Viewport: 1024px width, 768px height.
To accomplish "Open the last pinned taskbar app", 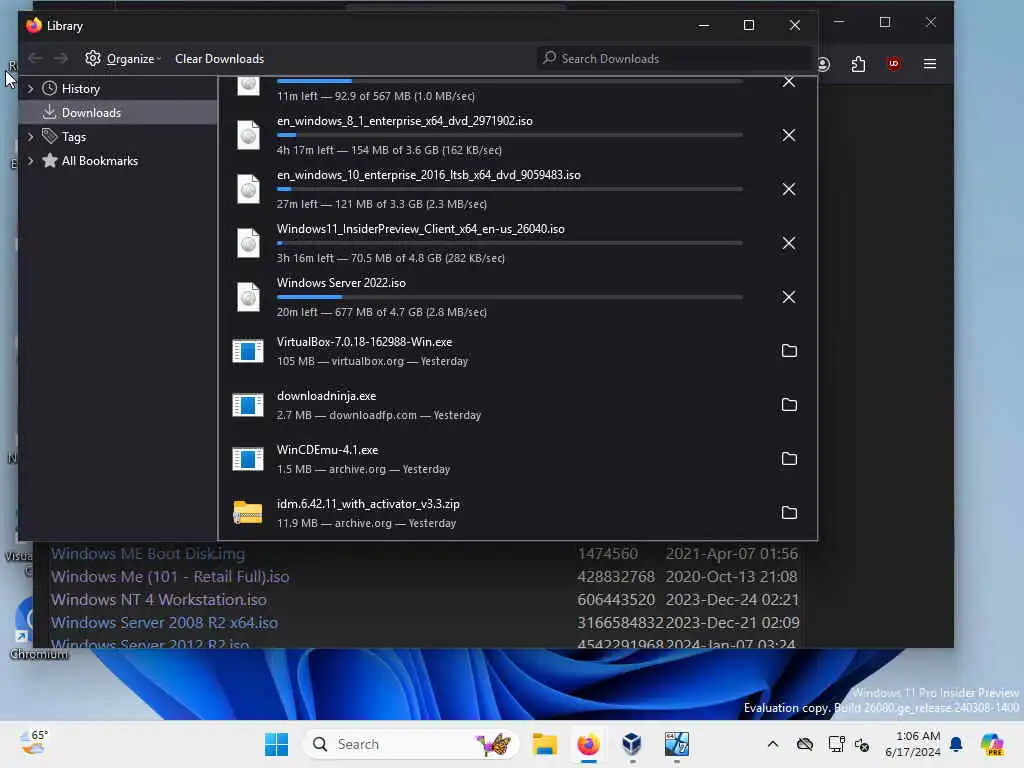I will 677,744.
